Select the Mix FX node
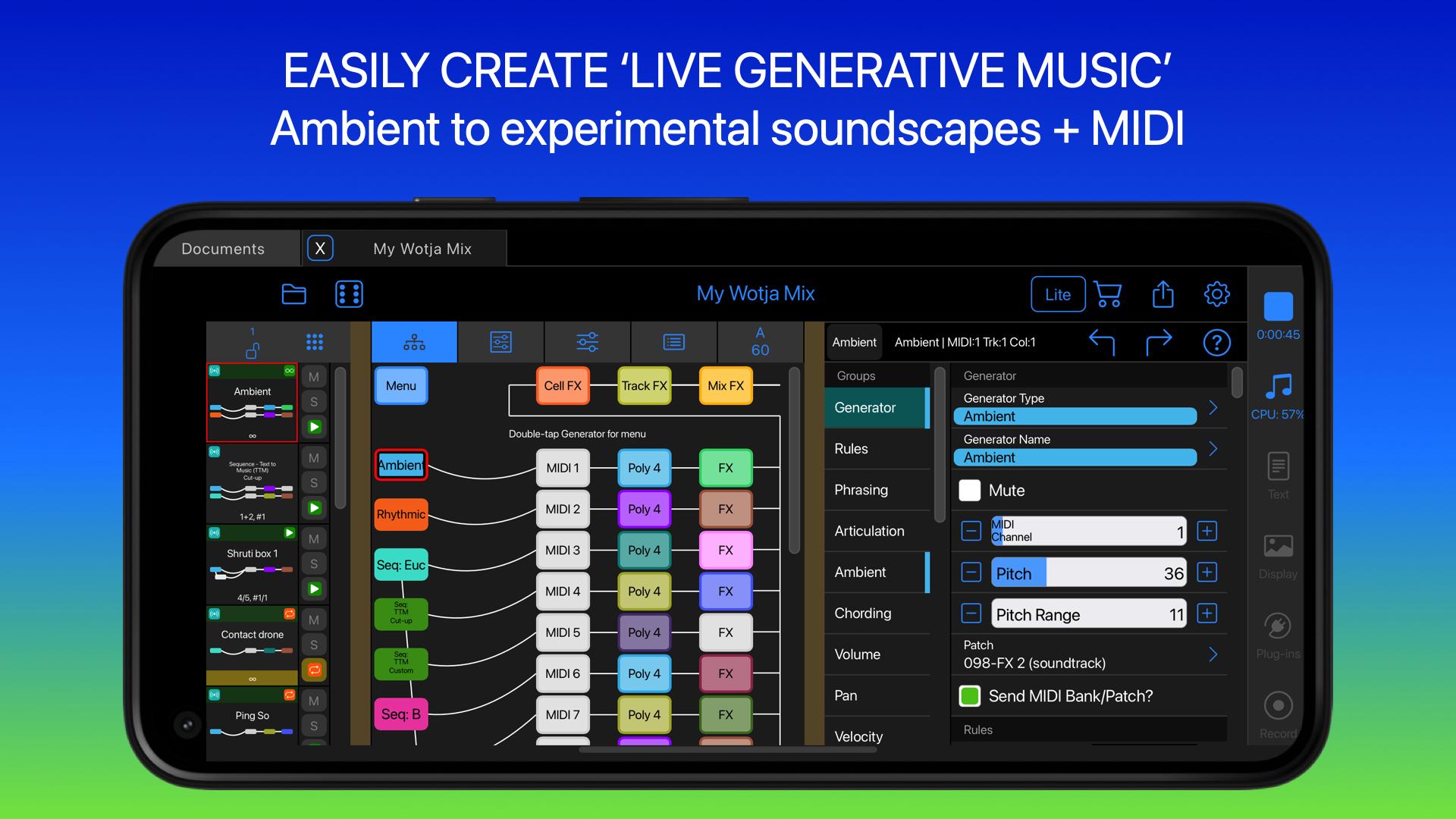This screenshot has height=819, width=1456. pos(726,385)
